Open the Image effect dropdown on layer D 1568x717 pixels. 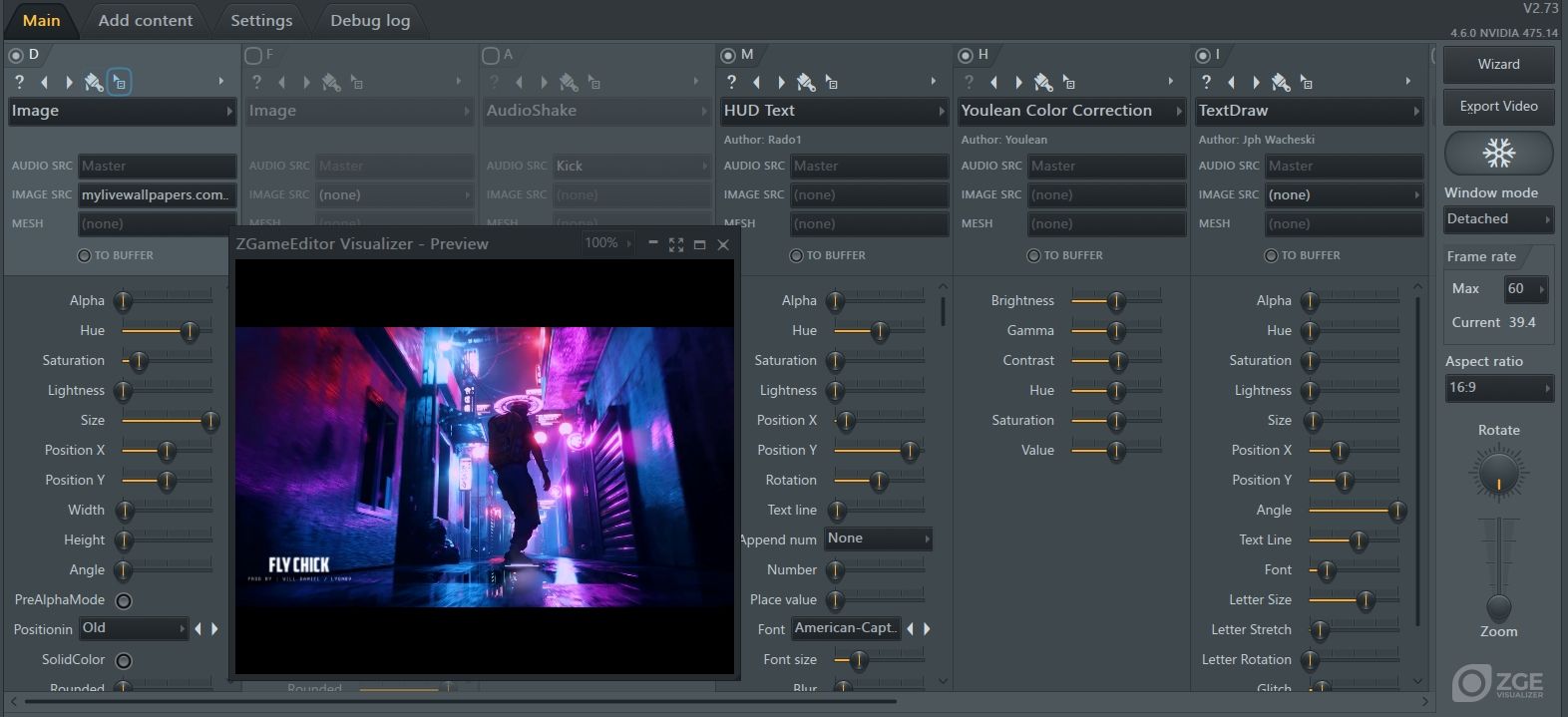point(122,111)
